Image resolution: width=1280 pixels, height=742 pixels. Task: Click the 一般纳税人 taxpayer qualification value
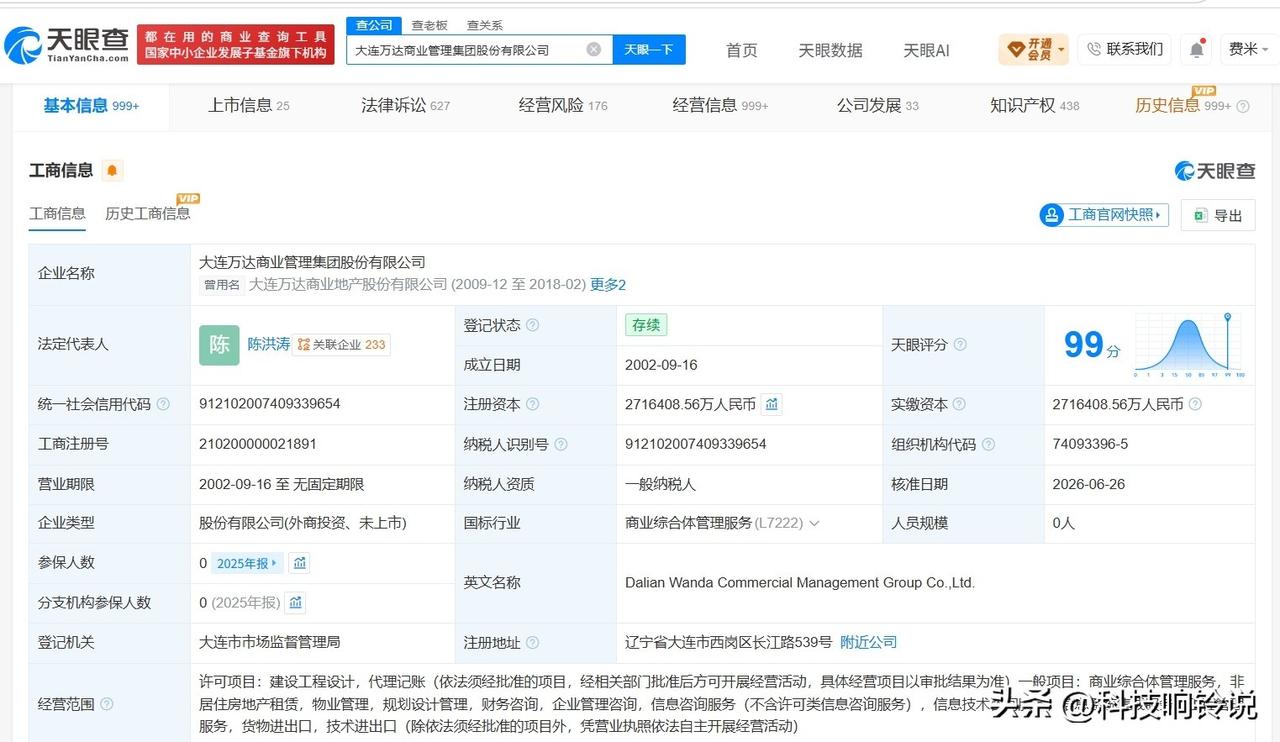660,484
